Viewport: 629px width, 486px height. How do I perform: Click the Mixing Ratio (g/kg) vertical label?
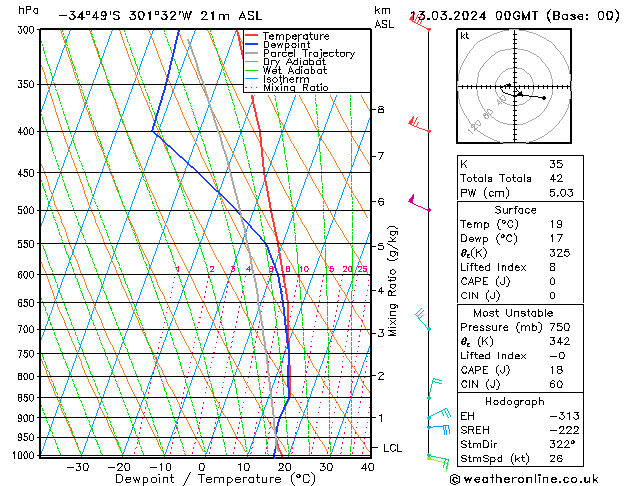pyautogui.click(x=393, y=281)
